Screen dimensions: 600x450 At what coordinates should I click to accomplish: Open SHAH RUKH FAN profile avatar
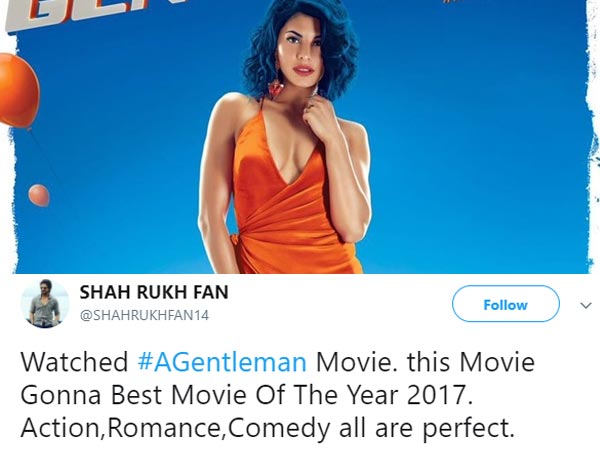(45, 304)
